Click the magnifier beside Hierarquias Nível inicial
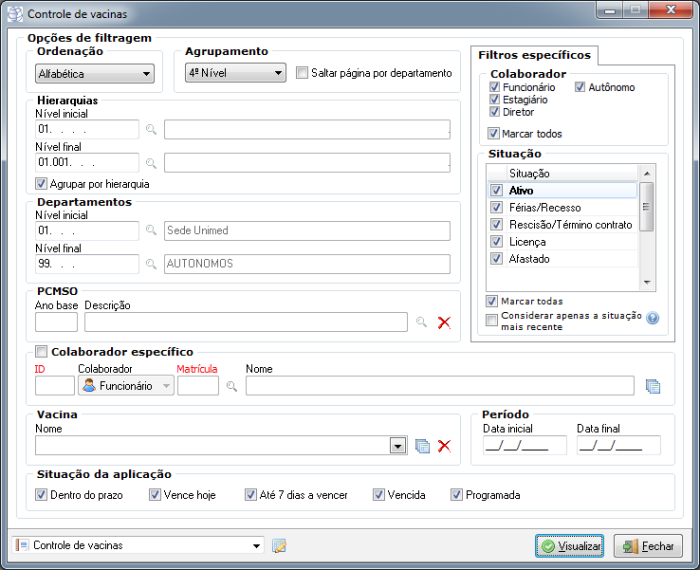The width and height of the screenshot is (700, 570). click(x=151, y=130)
